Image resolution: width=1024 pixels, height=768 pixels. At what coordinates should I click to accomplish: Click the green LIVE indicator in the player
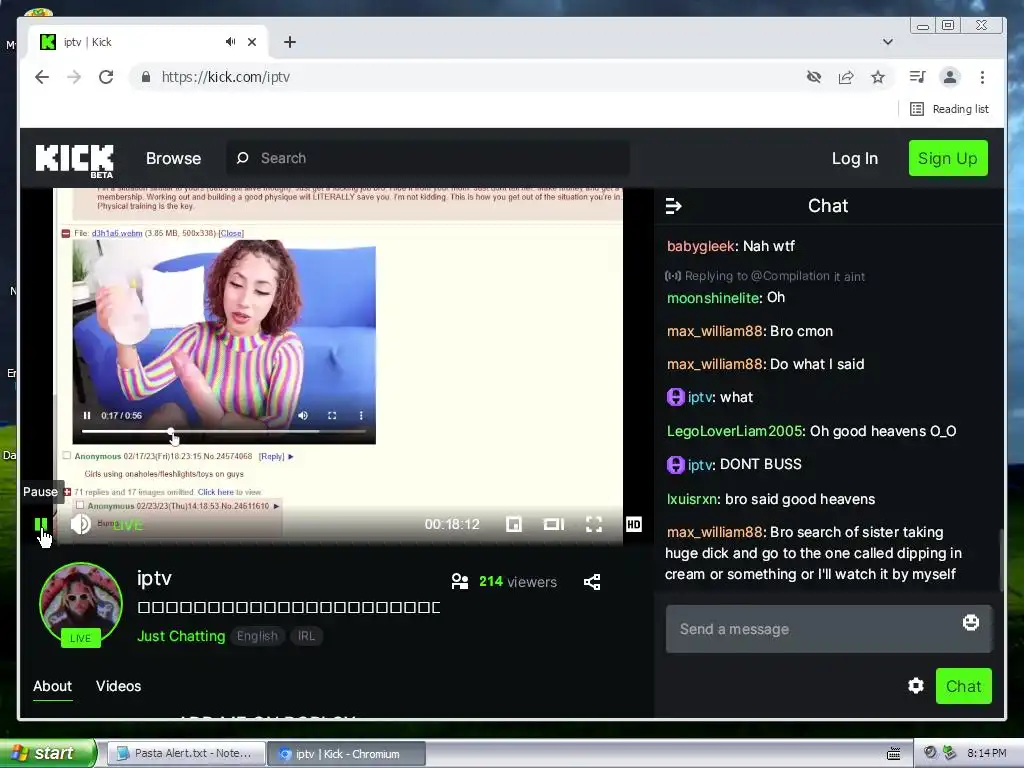[127, 525]
